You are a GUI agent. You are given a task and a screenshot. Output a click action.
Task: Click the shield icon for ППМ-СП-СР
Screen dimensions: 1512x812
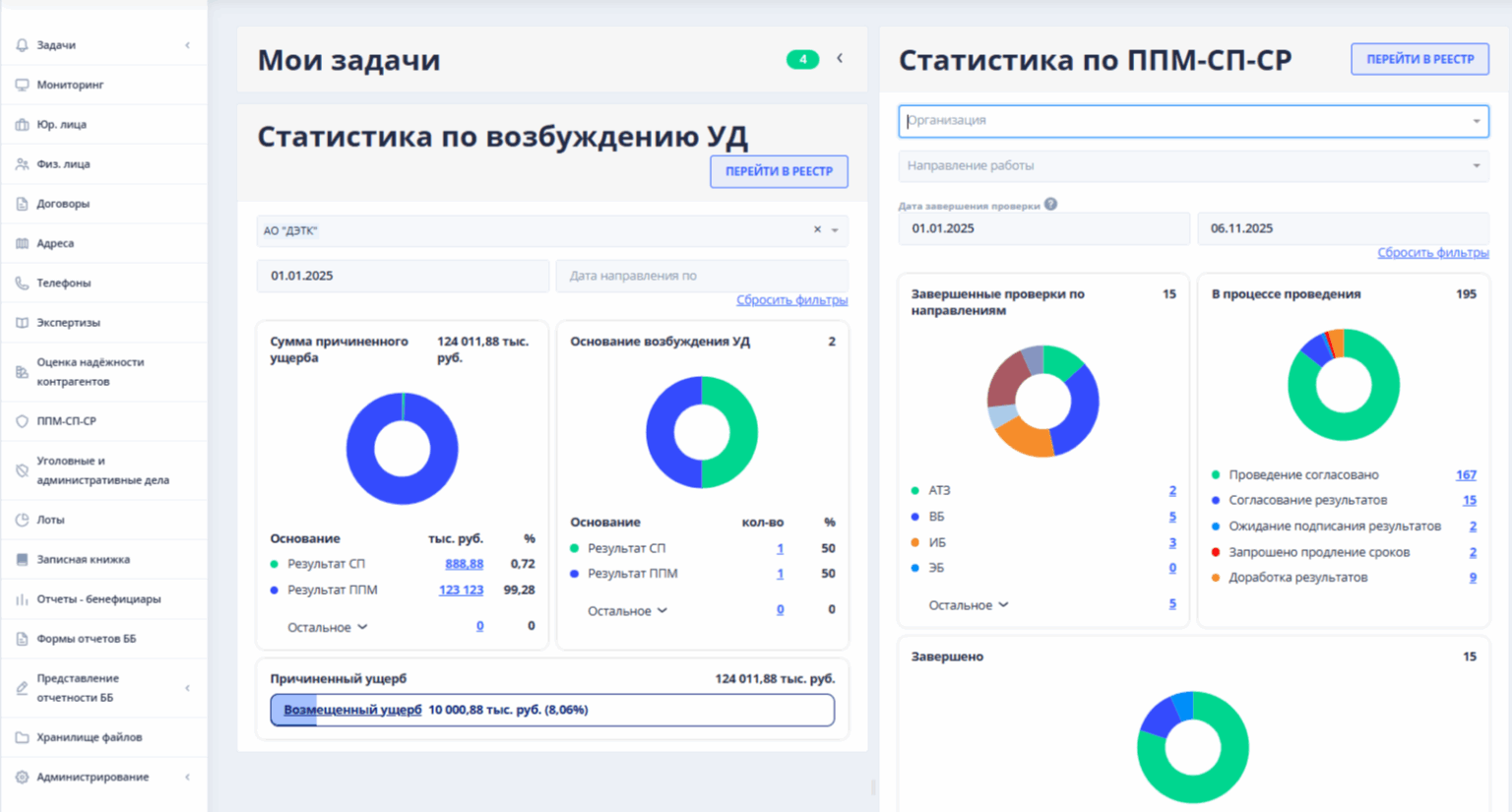[x=22, y=421]
